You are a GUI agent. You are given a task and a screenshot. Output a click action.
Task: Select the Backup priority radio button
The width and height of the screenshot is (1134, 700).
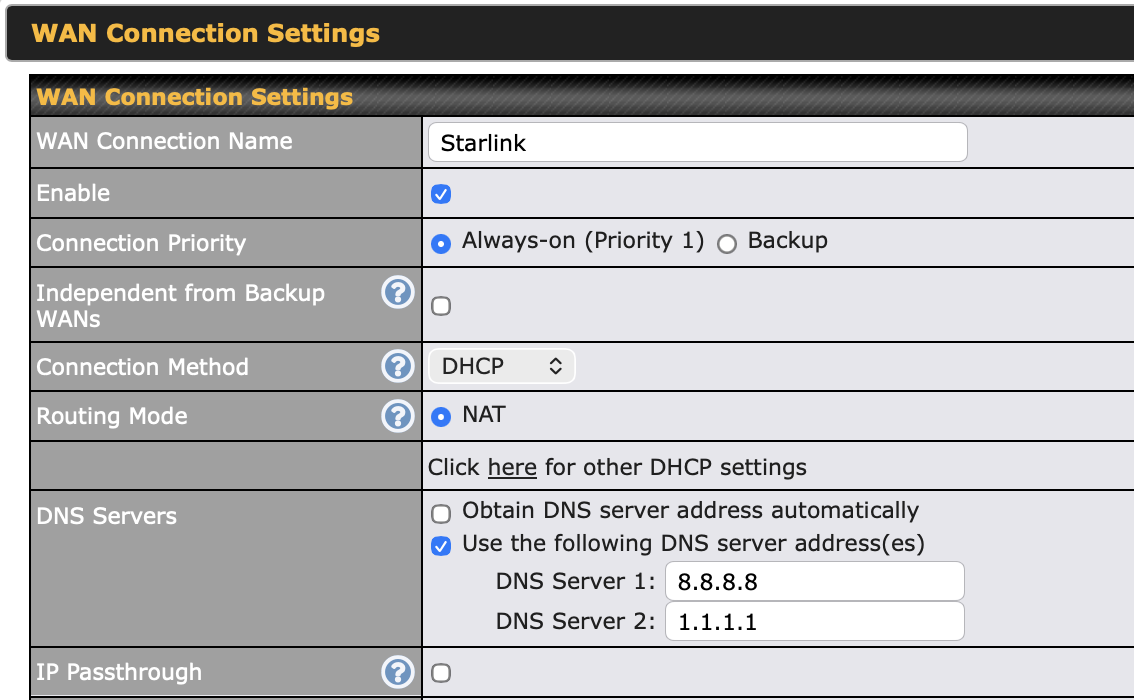point(727,244)
